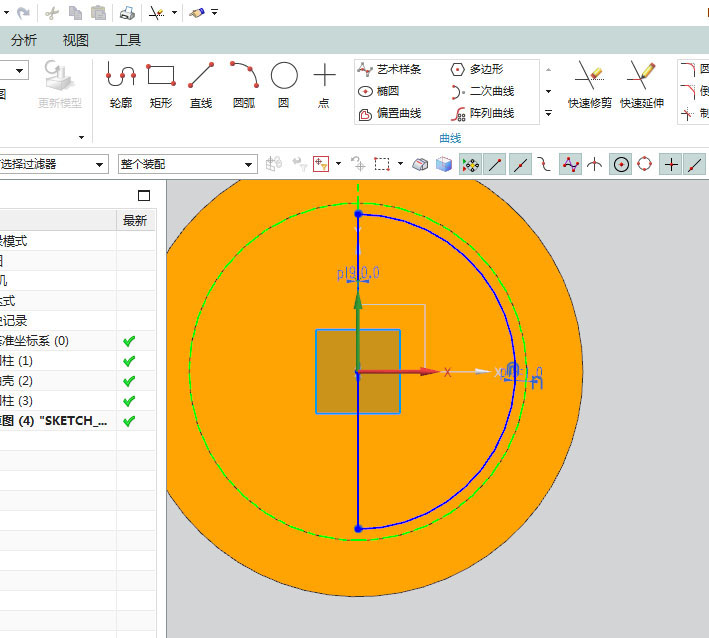Select the 矩形 rectangle tool
The width and height of the screenshot is (709, 638).
pyautogui.click(x=161, y=85)
